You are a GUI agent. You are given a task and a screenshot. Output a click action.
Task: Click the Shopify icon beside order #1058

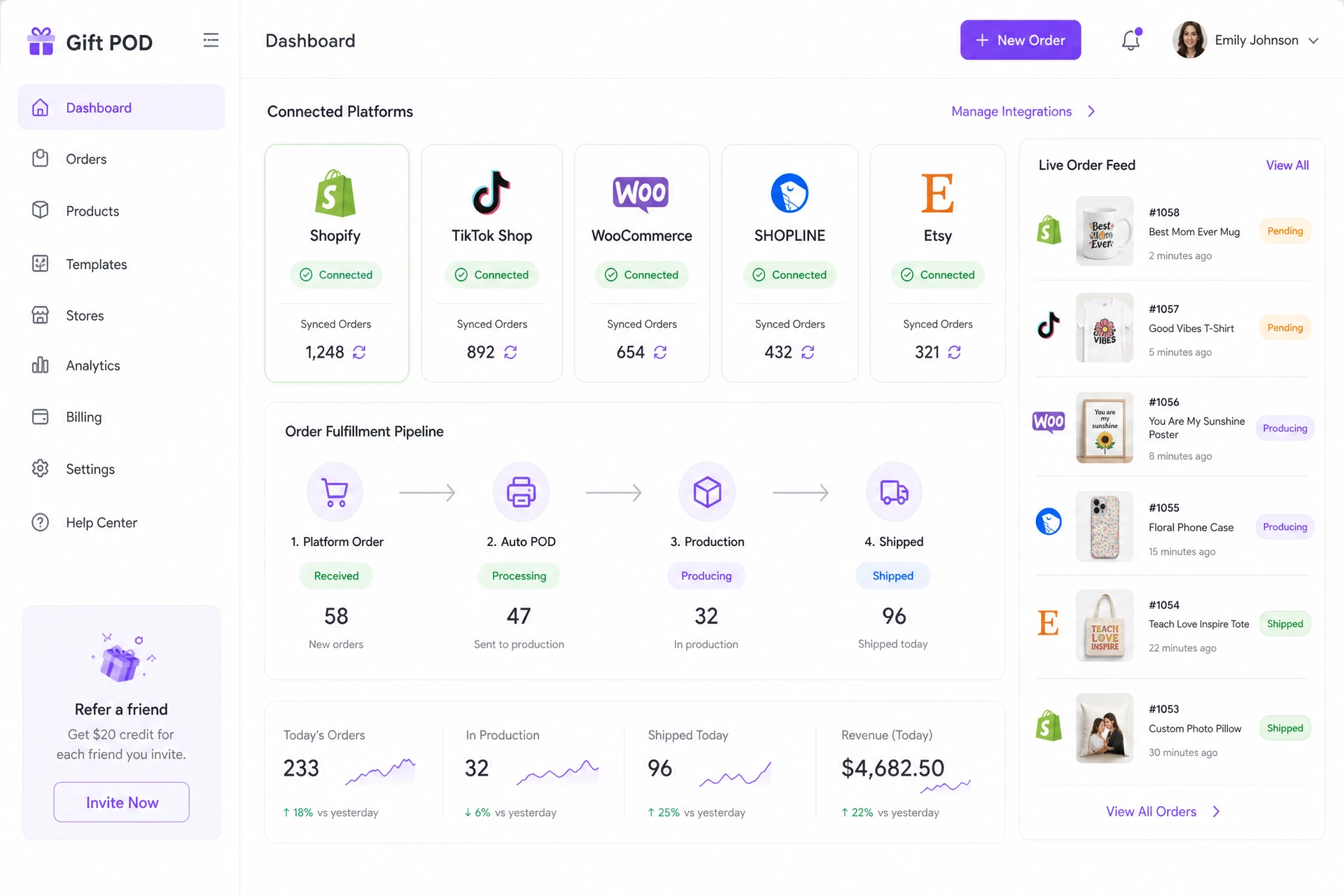tap(1049, 230)
